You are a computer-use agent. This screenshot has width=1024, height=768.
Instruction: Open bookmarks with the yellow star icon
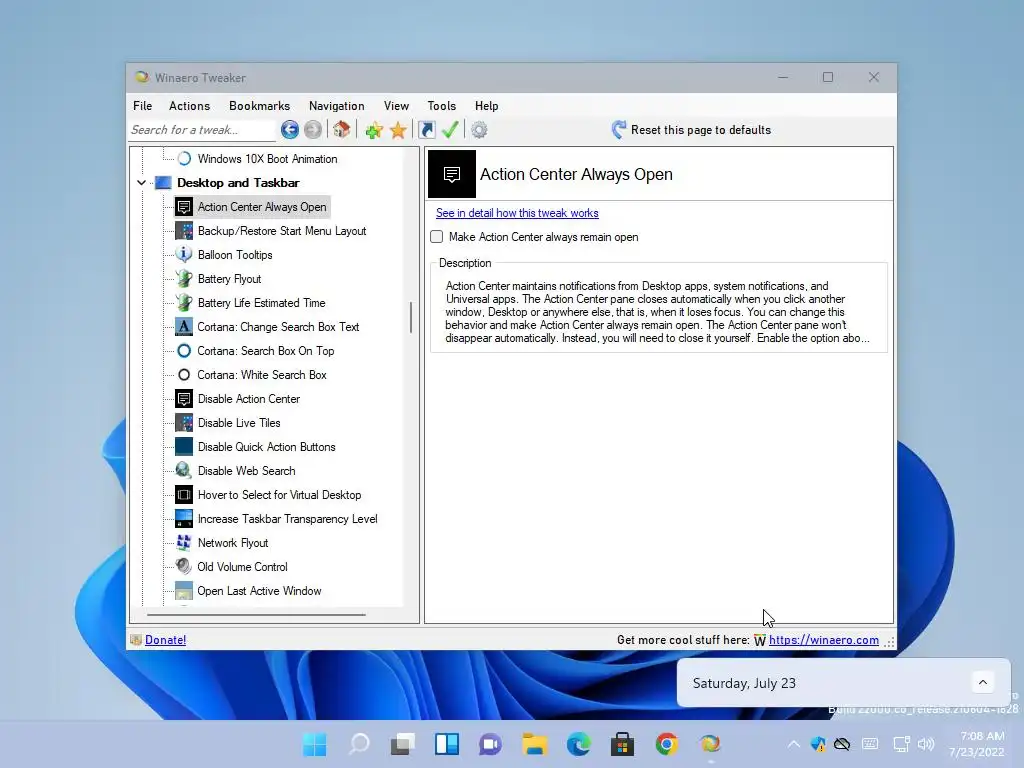pos(398,130)
